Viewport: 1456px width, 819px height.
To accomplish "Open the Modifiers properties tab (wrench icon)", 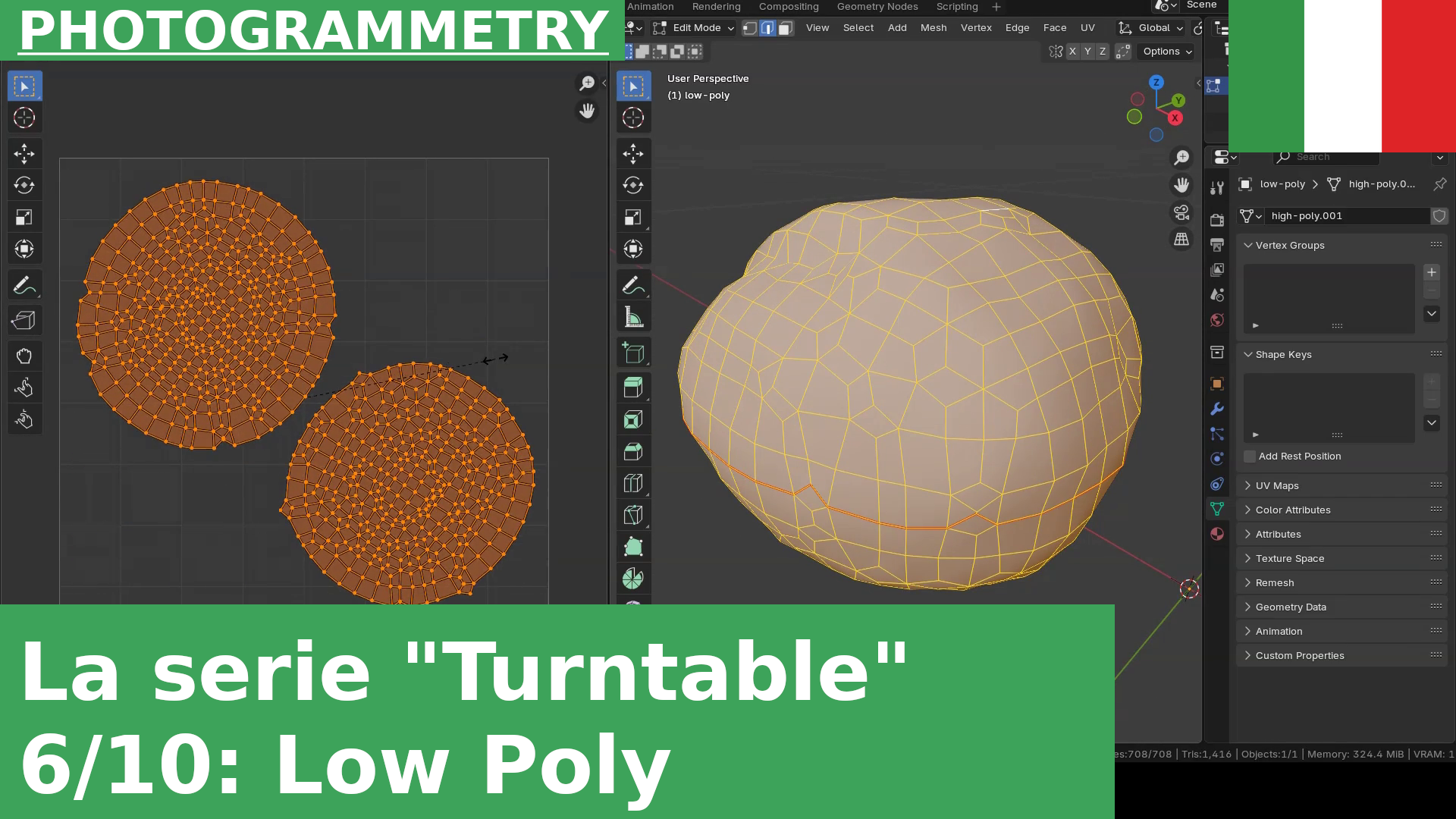I will [1217, 409].
